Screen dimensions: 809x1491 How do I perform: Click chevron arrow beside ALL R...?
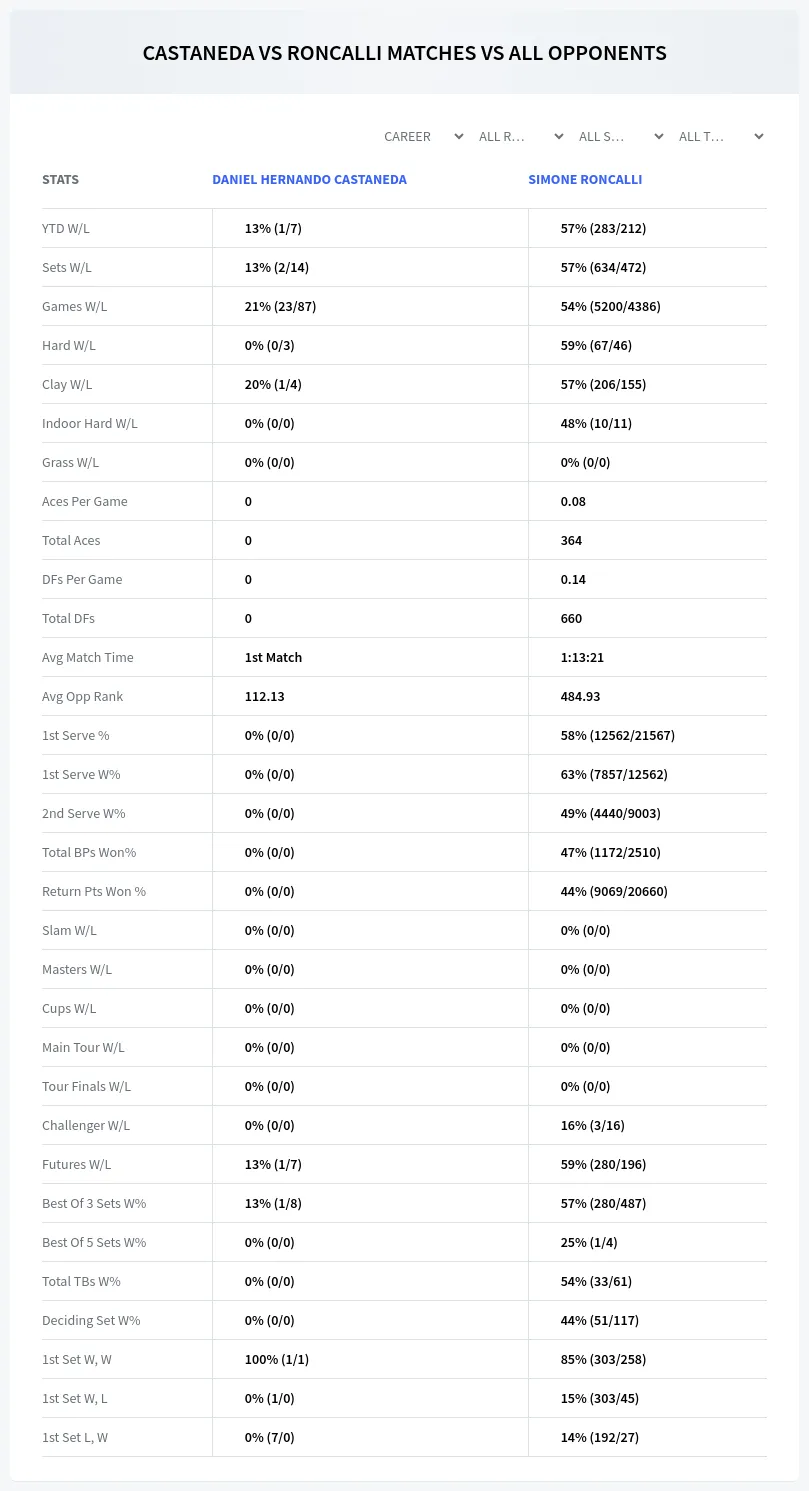pyautogui.click(x=559, y=136)
